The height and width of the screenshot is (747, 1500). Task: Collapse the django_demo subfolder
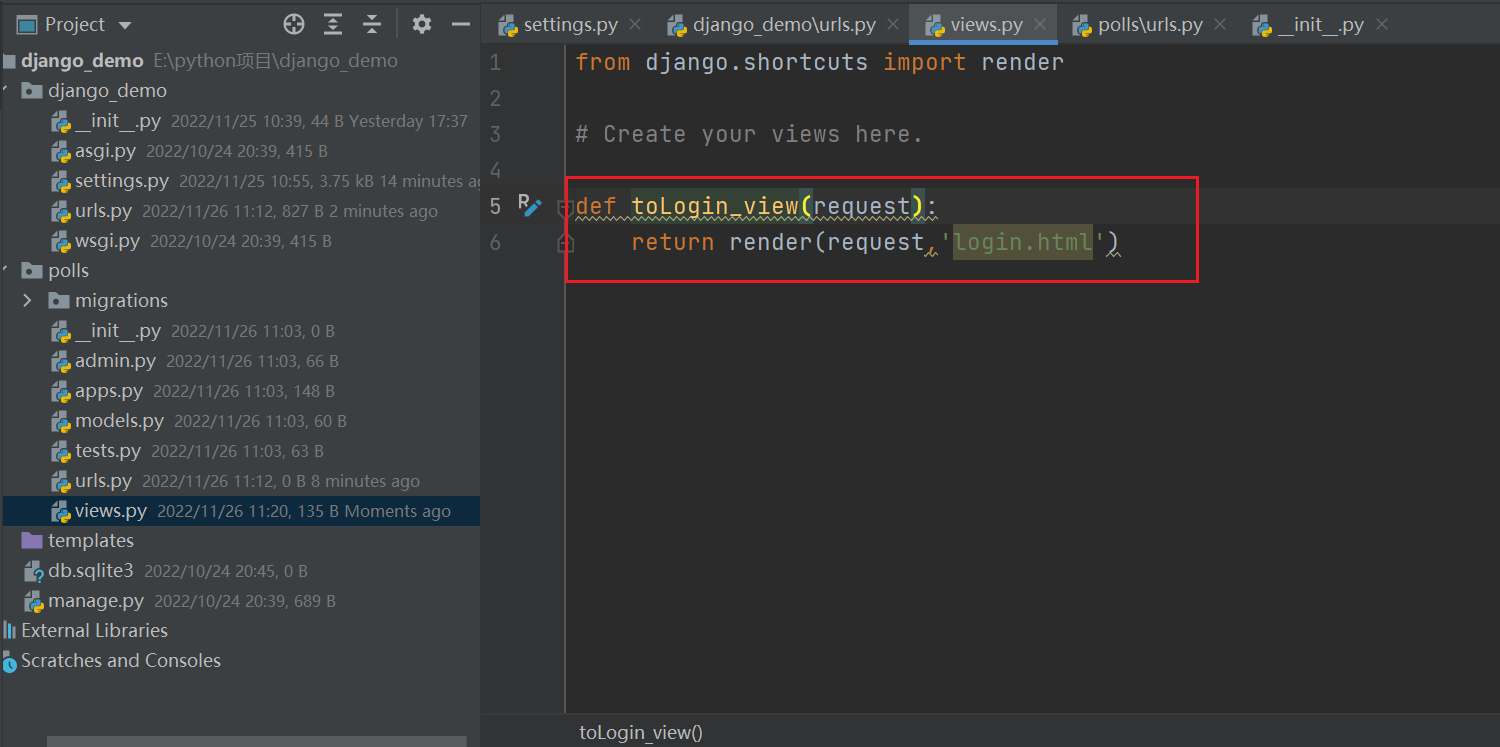point(5,91)
